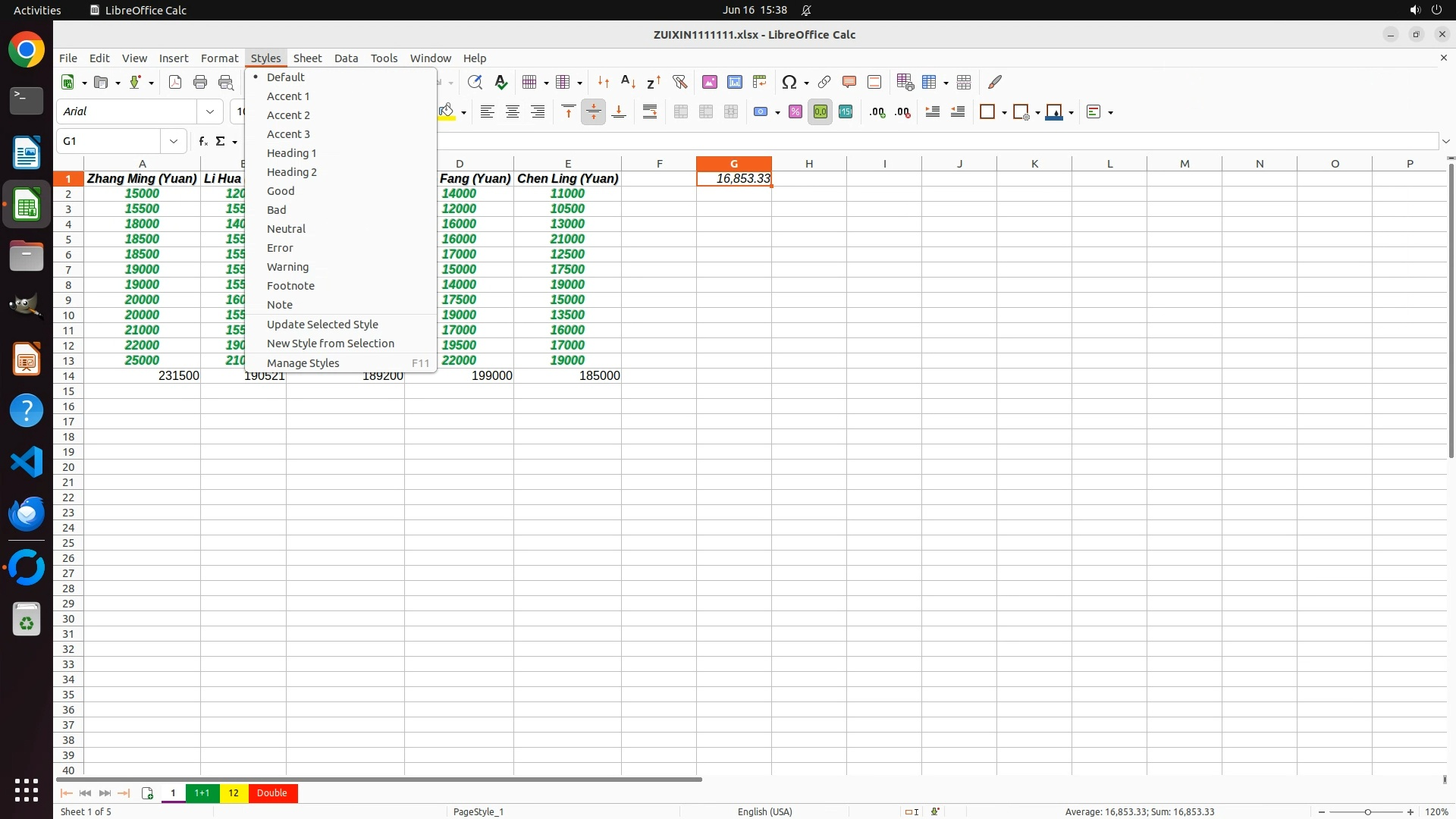Click the Insert Hyperlink icon

(824, 82)
